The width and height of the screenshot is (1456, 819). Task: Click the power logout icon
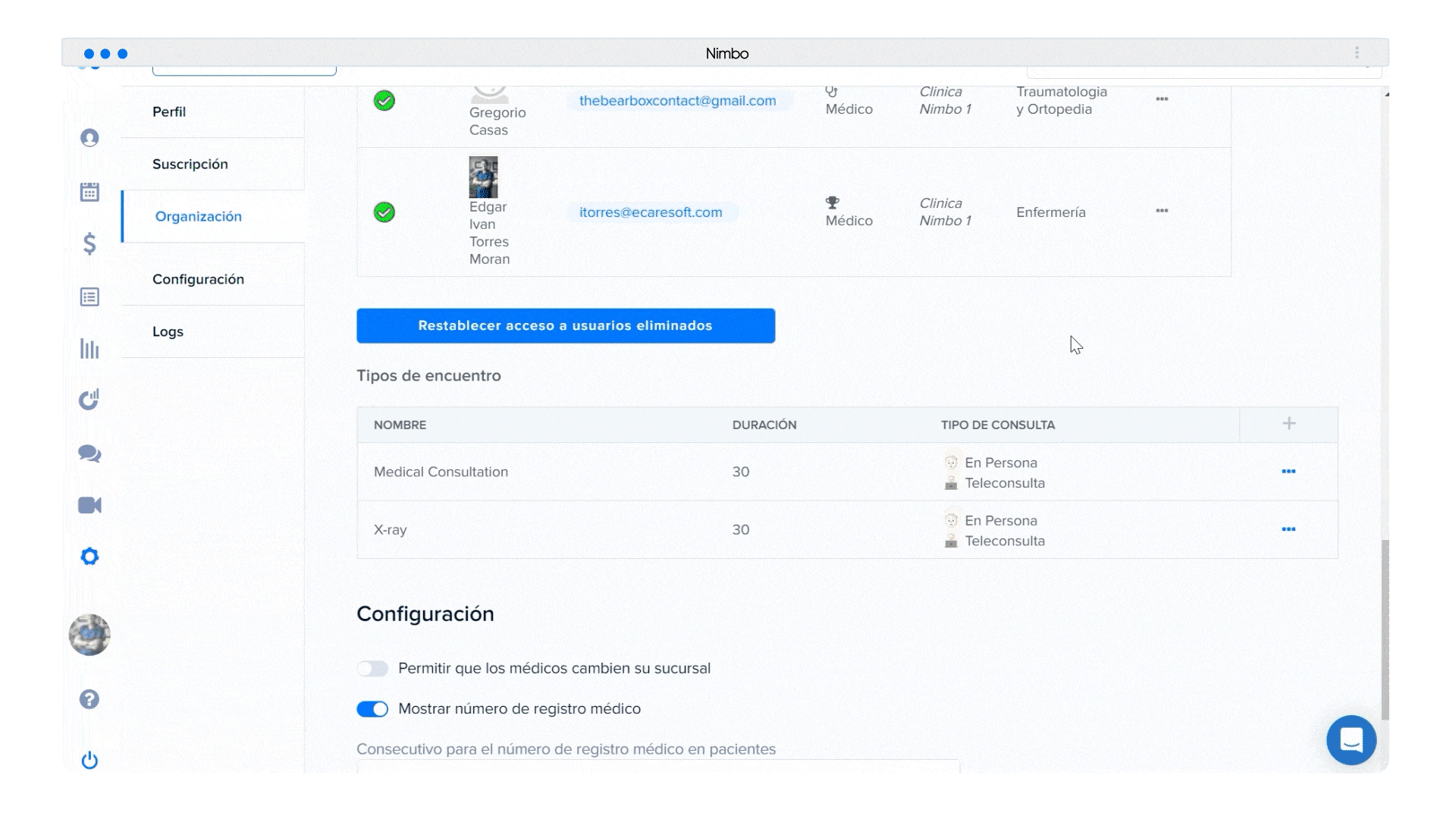(x=89, y=760)
